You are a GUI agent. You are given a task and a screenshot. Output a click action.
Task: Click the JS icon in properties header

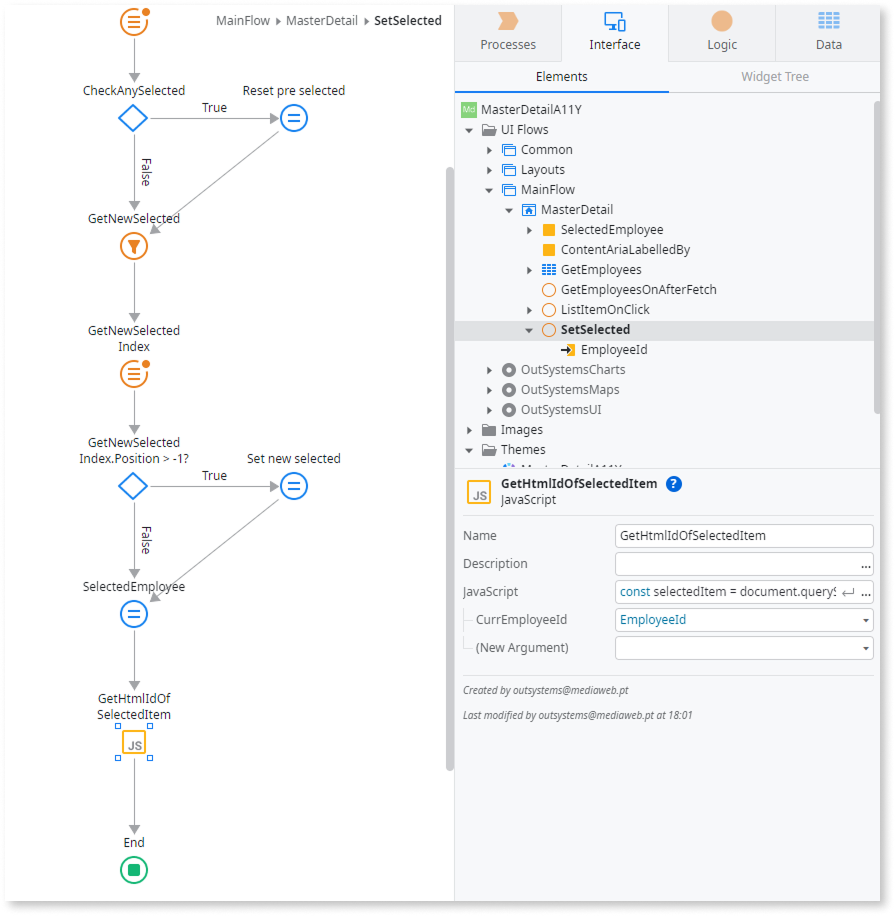coord(478,492)
